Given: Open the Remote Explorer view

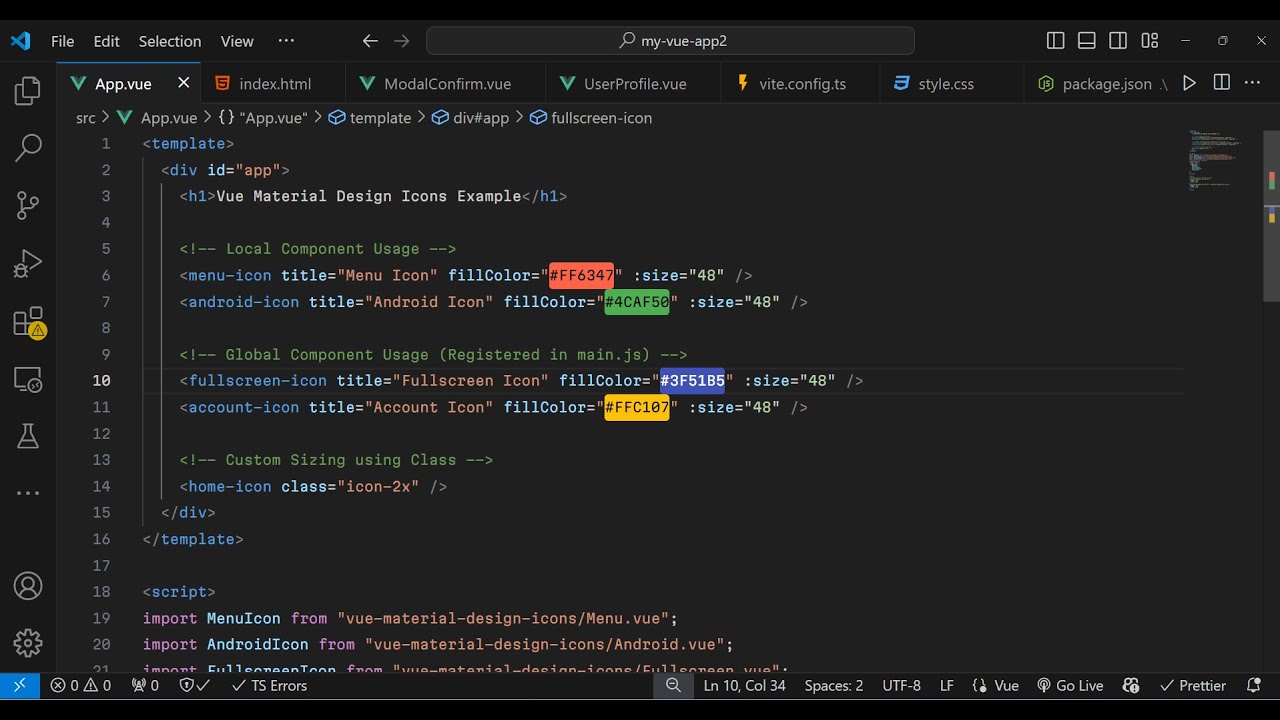Looking at the screenshot, I should click(28, 379).
